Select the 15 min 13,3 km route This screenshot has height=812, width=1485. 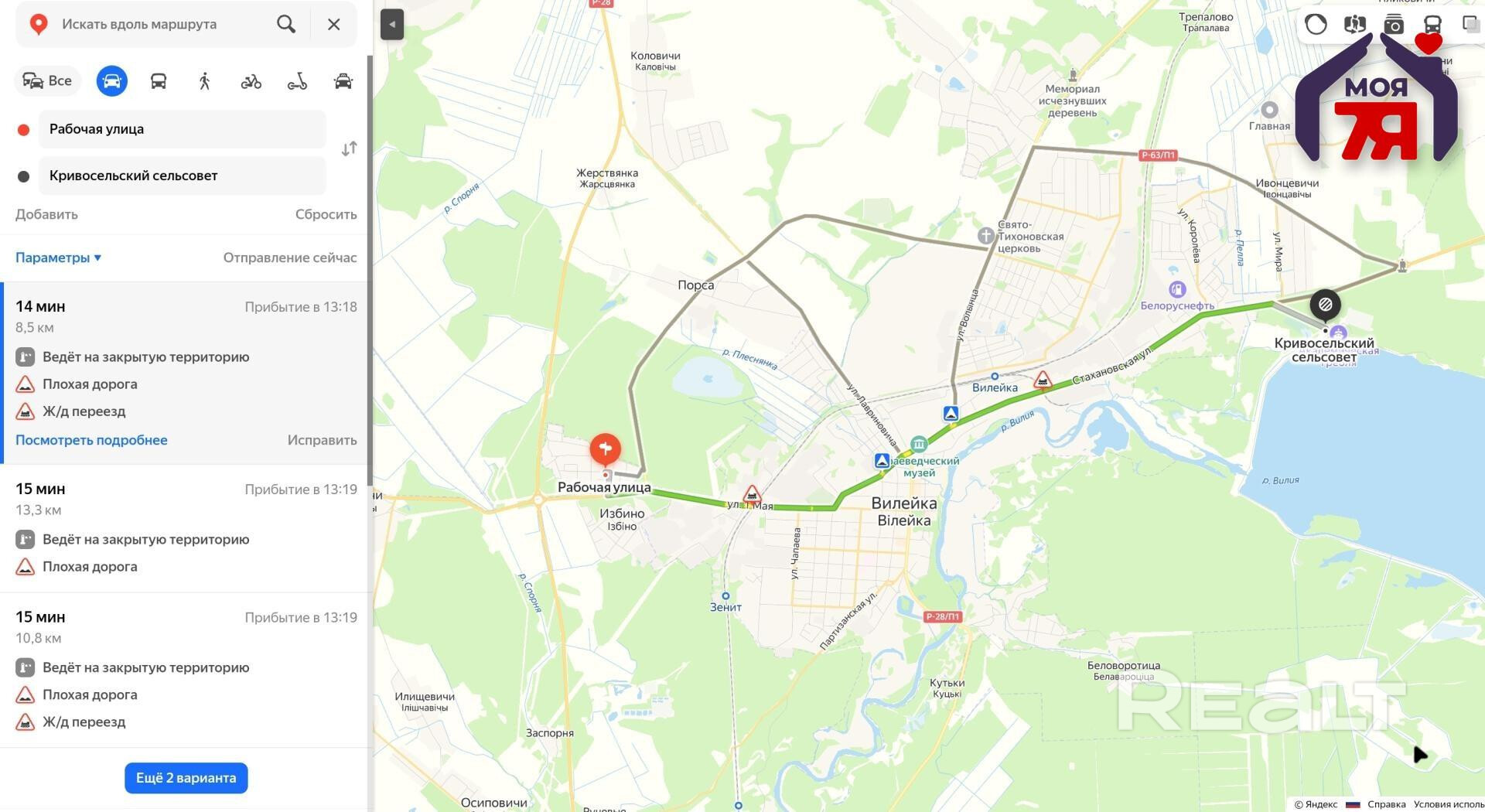pyautogui.click(x=186, y=529)
